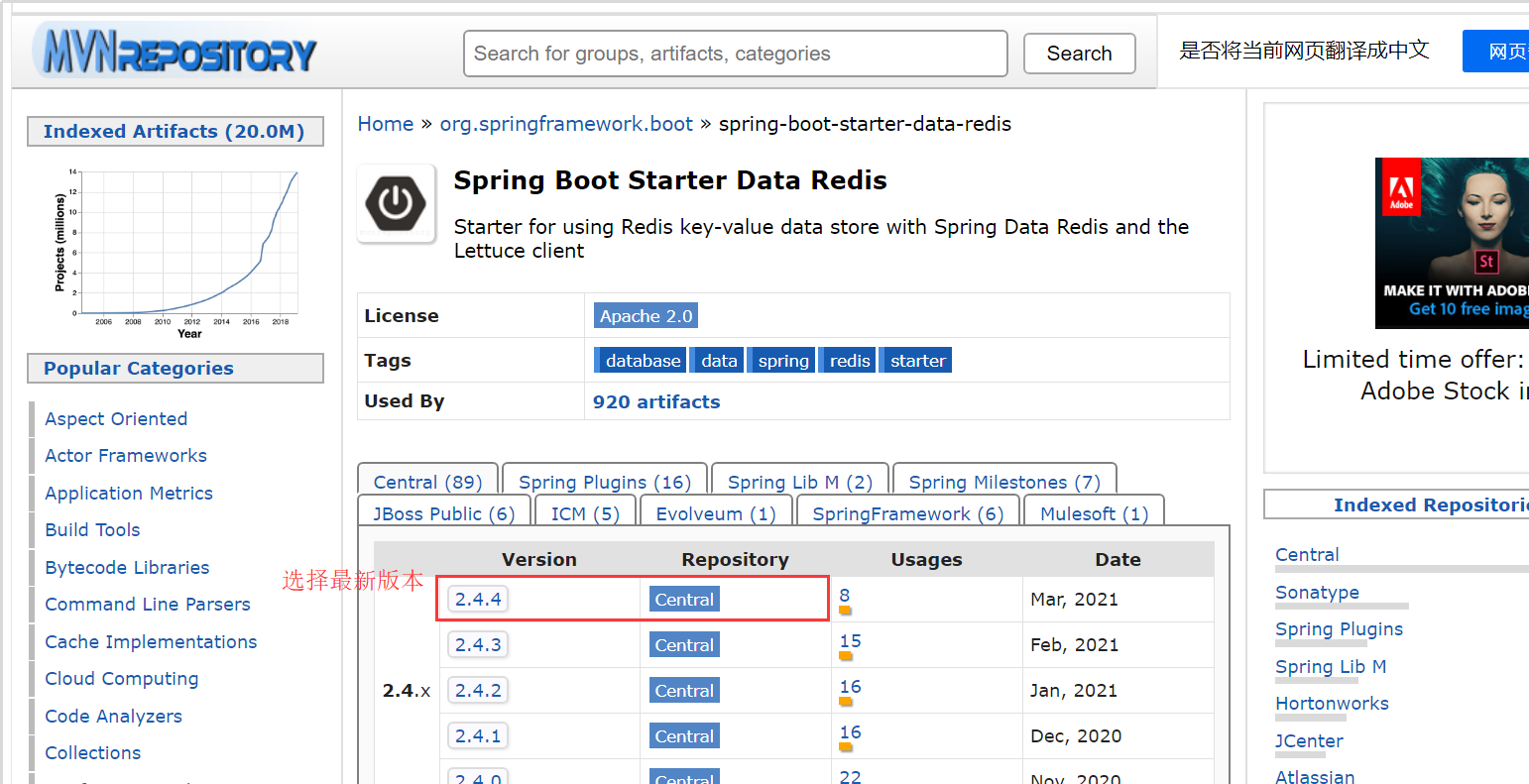
Task: Open Spring Lib M repository in sidebar
Action: click(x=1331, y=667)
